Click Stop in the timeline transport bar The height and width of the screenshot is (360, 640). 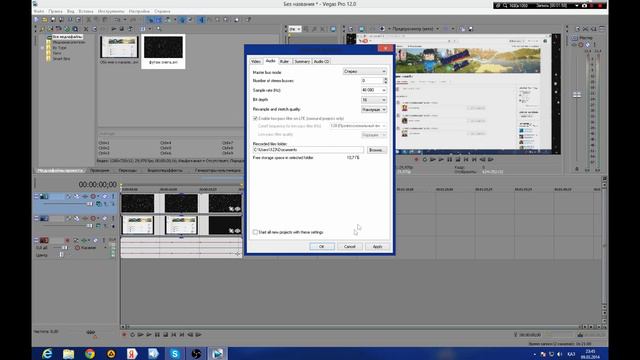(165, 335)
